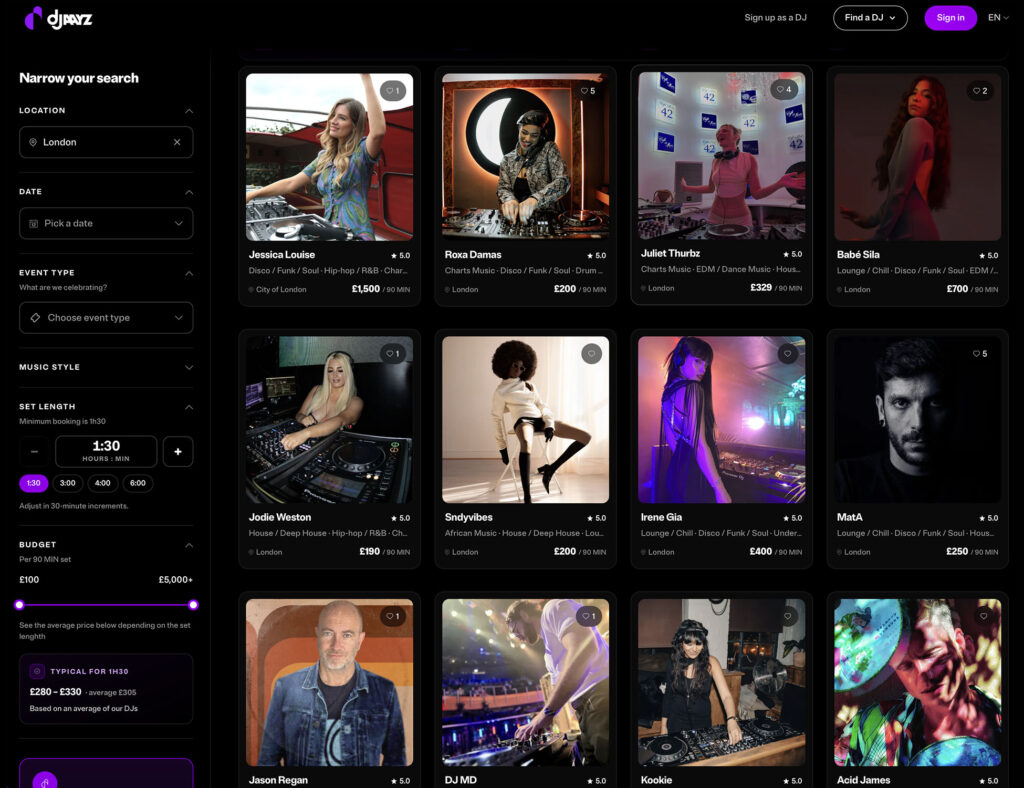This screenshot has width=1024, height=788.
Task: Click the right budget slider handle
Action: click(x=193, y=605)
